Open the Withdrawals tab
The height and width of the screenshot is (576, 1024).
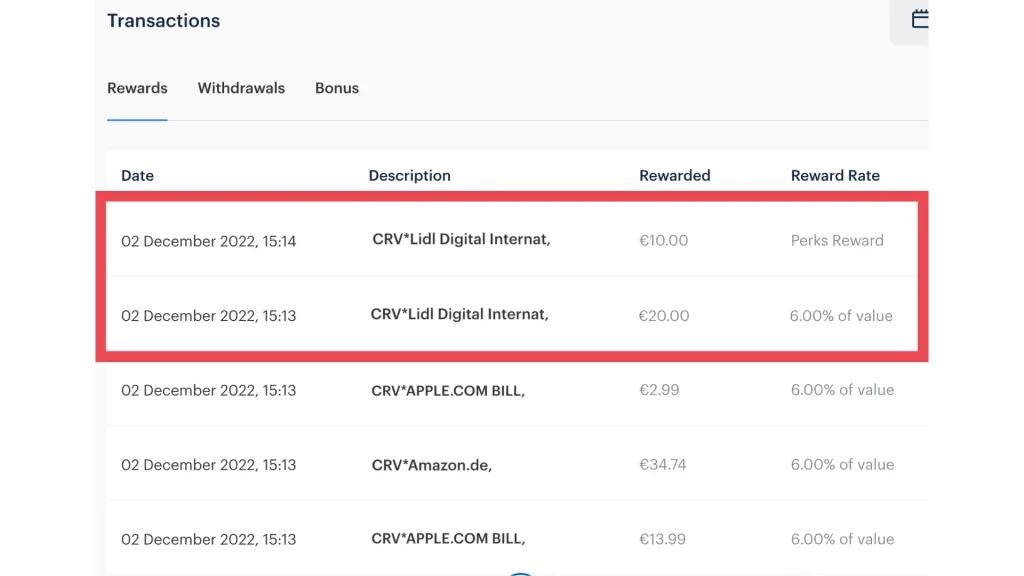point(241,88)
